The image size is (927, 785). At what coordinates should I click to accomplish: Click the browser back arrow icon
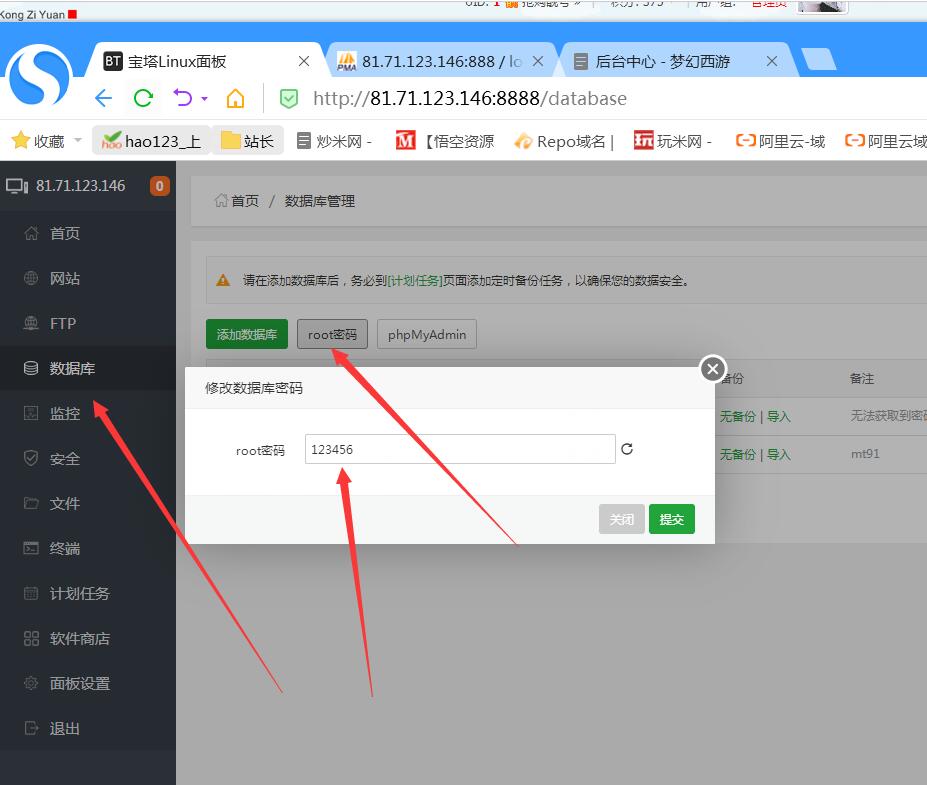(x=103, y=98)
